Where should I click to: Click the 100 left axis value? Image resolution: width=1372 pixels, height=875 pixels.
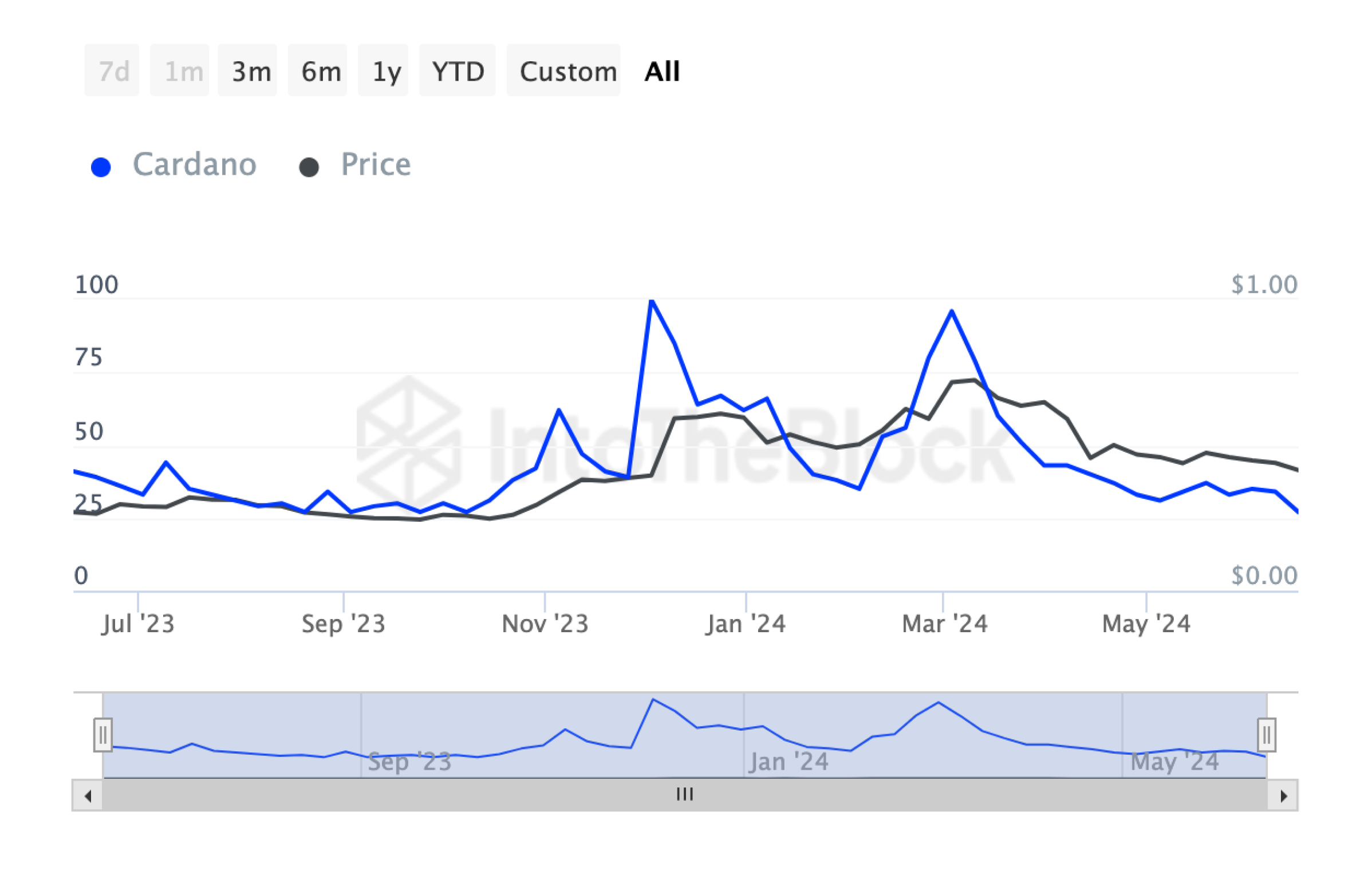pos(96,285)
